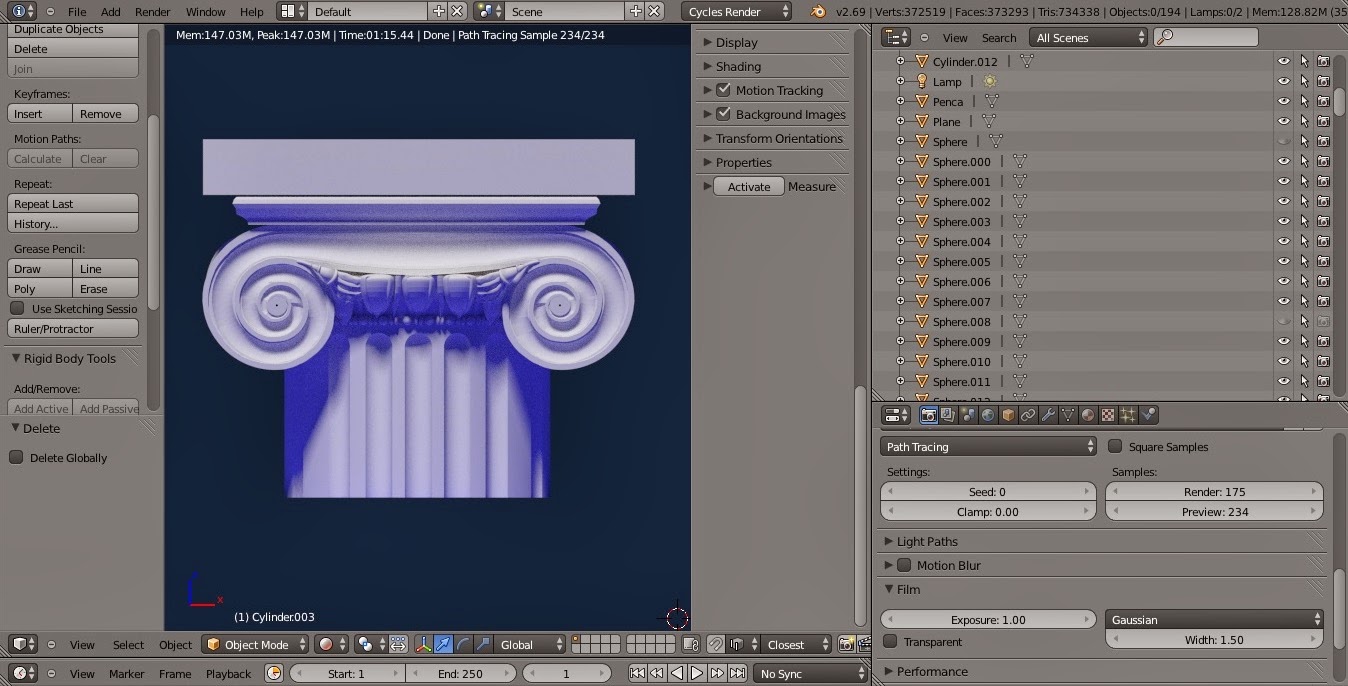
Task: Open the Texture checkerboard properties tab
Action: (1108, 415)
